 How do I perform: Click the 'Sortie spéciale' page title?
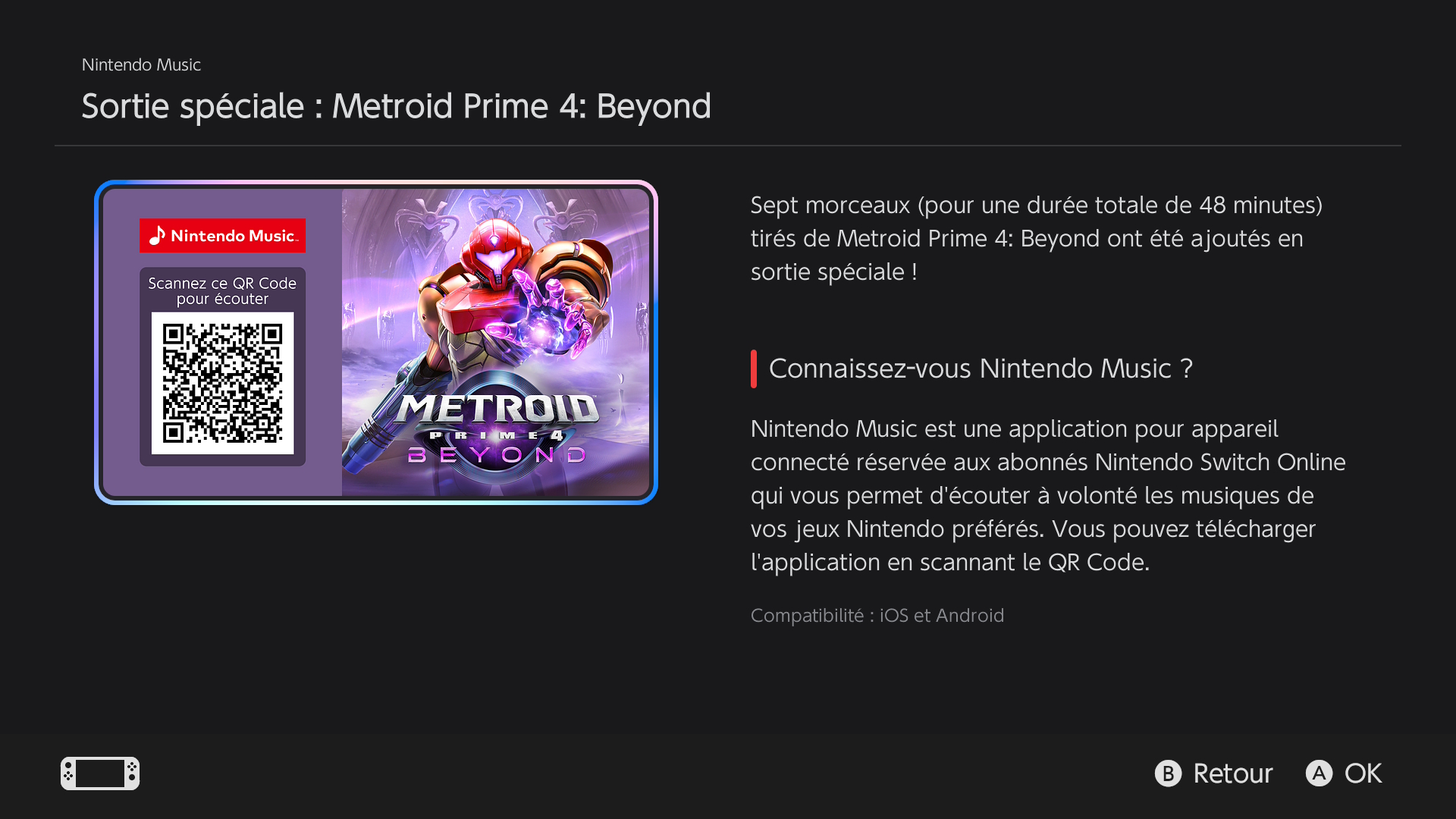click(x=396, y=106)
